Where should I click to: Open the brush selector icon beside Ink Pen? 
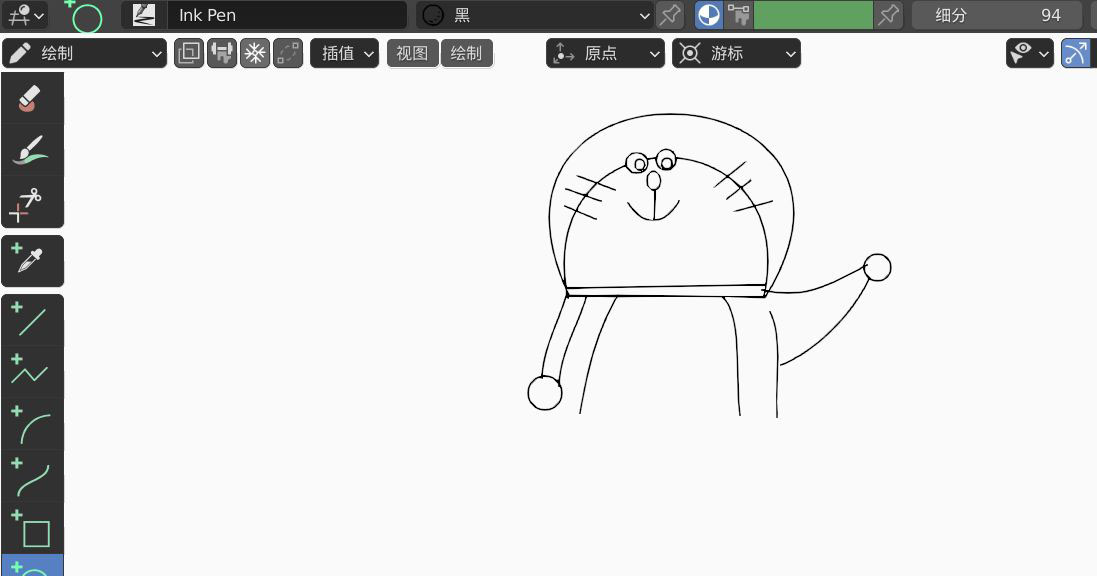coord(143,15)
